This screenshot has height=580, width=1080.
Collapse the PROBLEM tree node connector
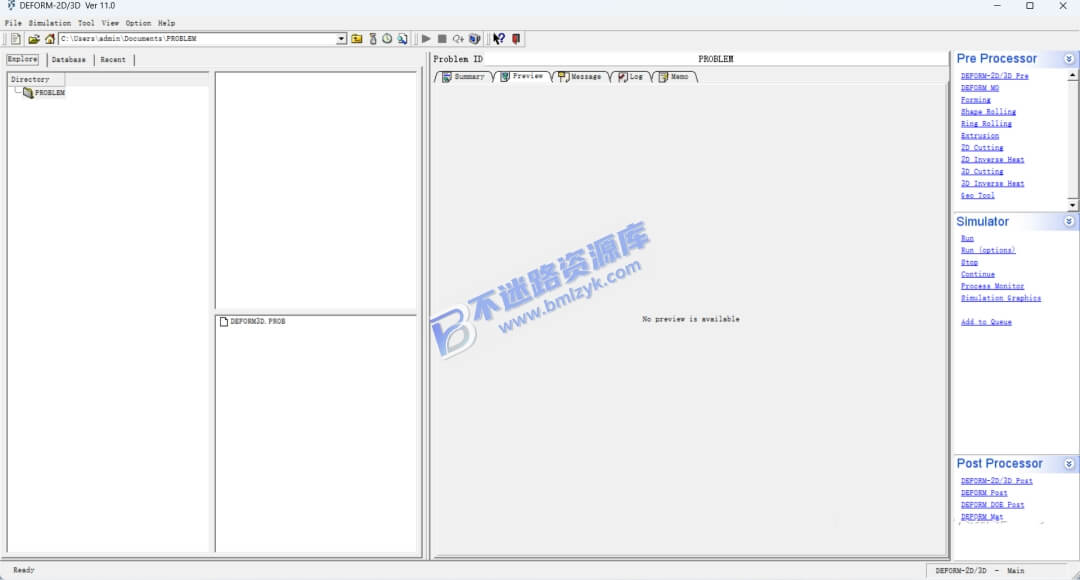click(18, 90)
